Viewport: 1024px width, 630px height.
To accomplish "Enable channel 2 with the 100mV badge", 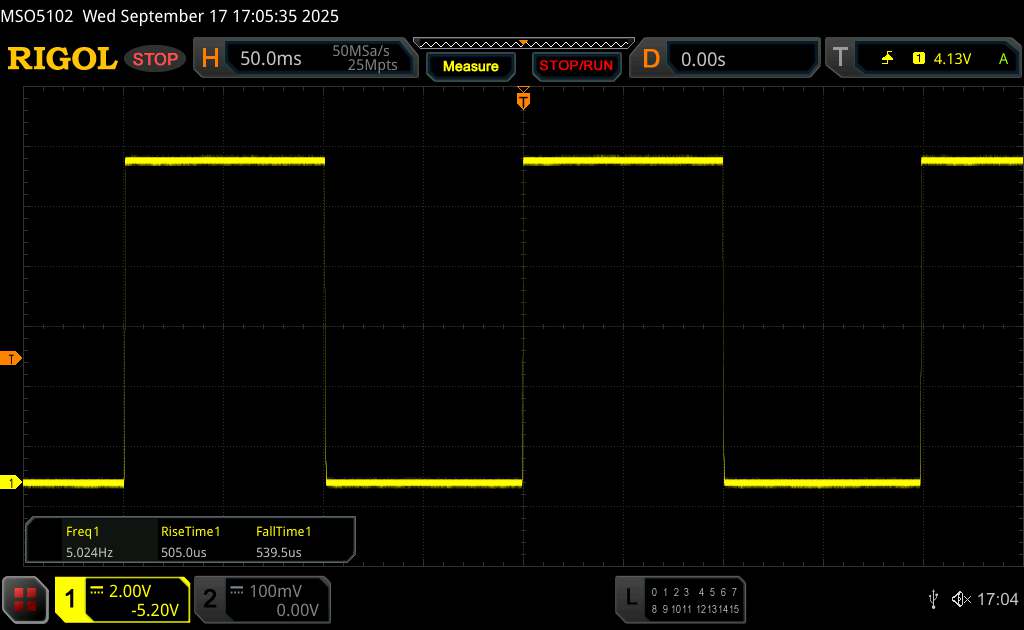I will pos(210,599).
